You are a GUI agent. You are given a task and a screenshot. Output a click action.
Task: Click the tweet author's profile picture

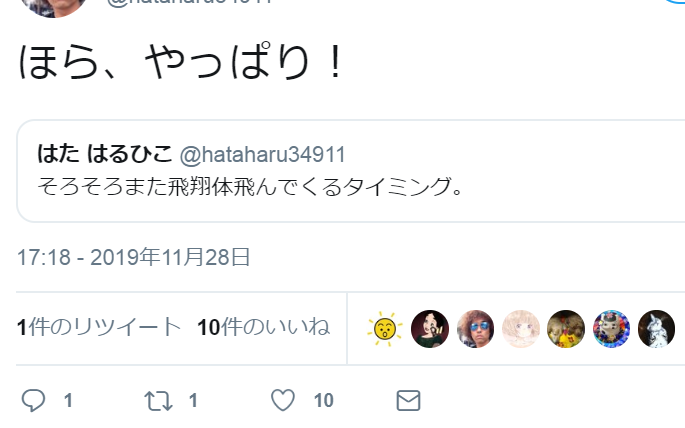(x=53, y=6)
